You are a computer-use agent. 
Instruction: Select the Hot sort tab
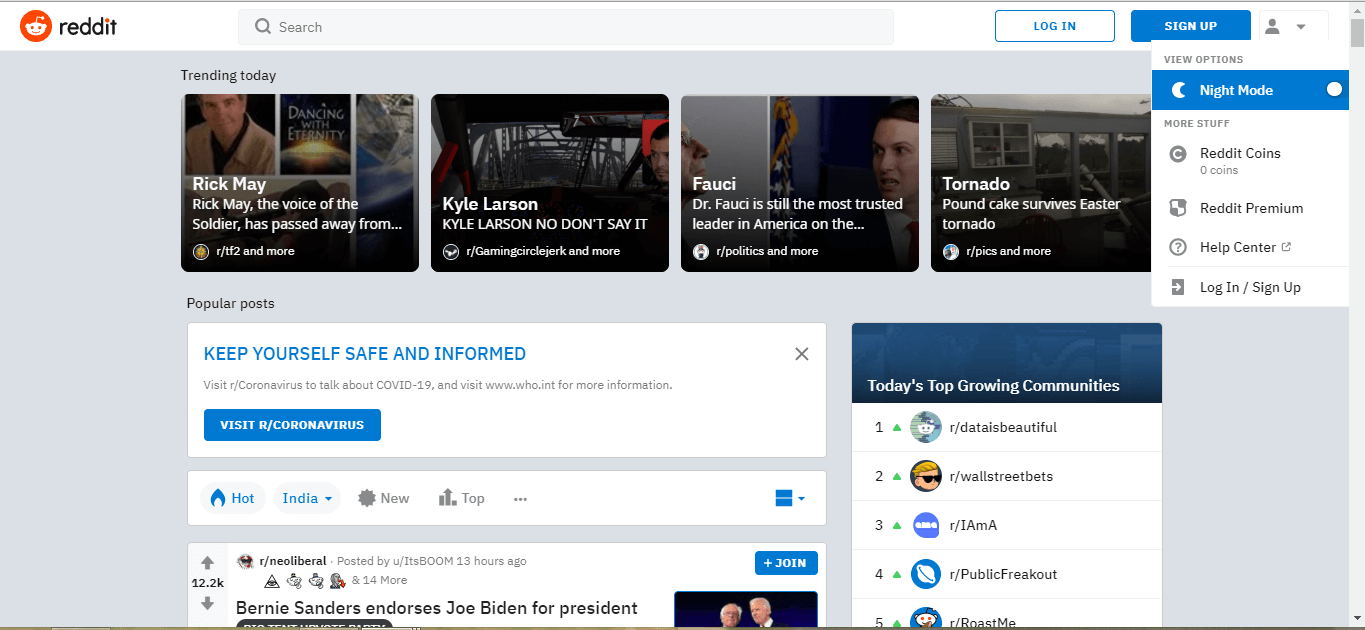tap(233, 498)
